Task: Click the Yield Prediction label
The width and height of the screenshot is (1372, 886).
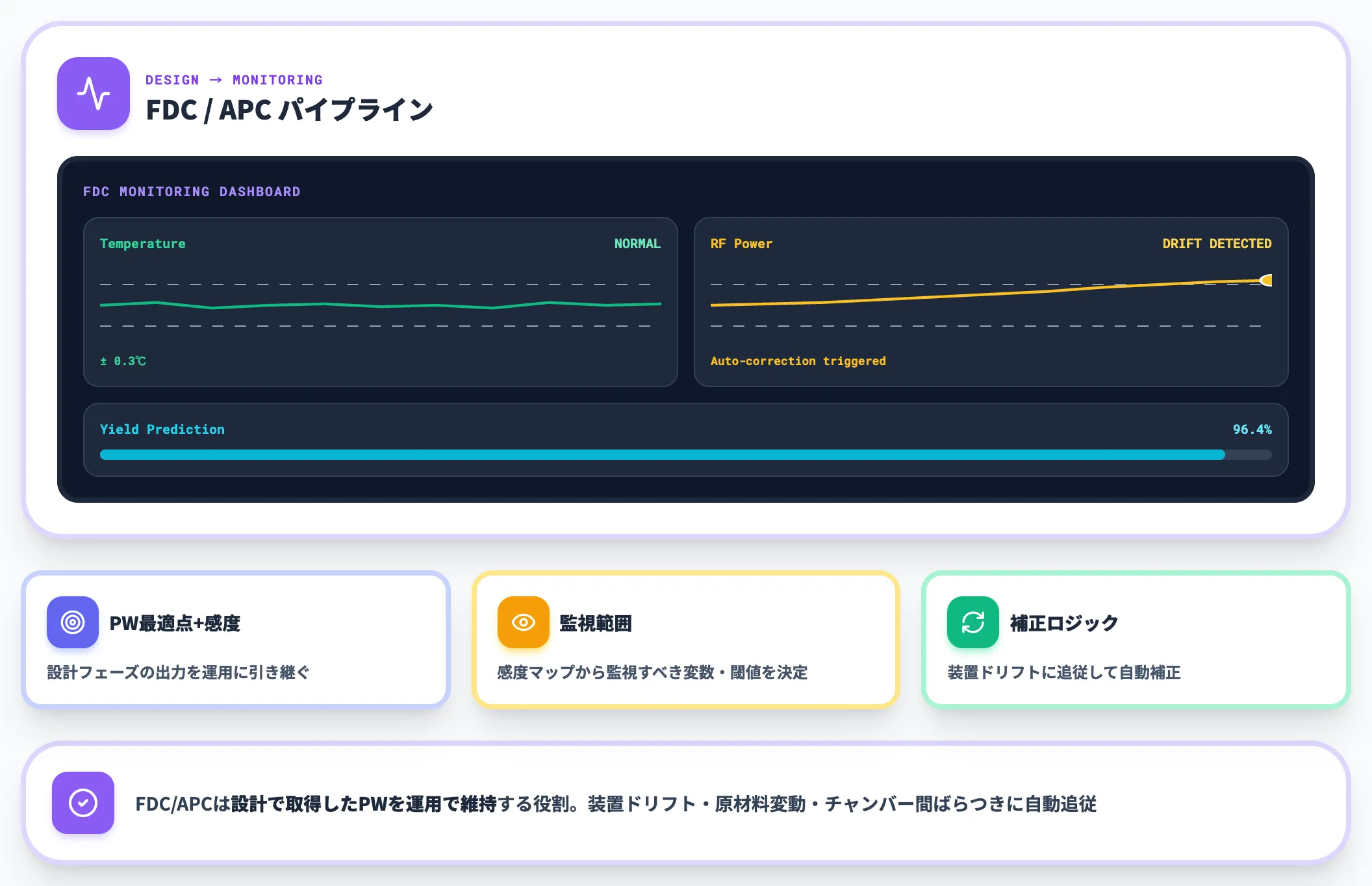Action: (x=162, y=429)
